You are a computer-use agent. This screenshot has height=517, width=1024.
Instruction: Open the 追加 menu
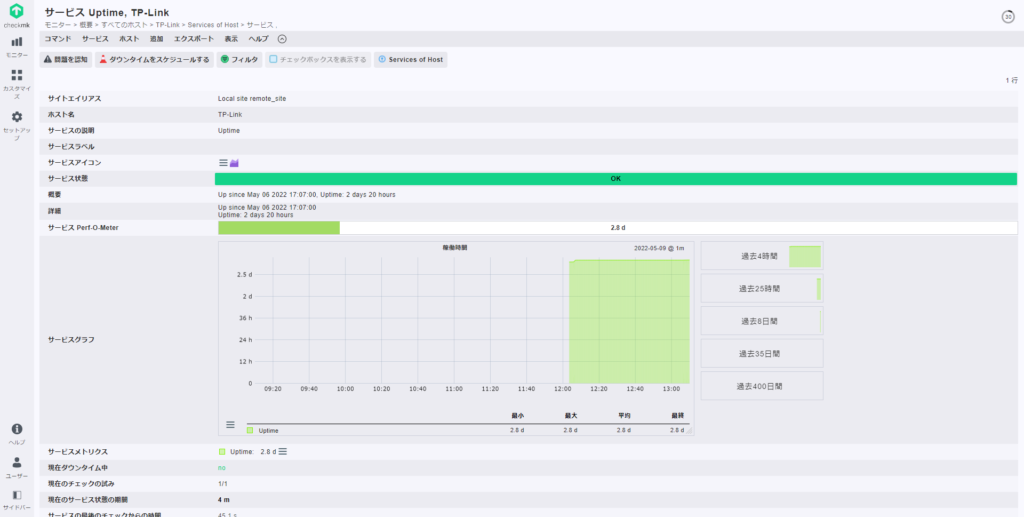point(157,39)
